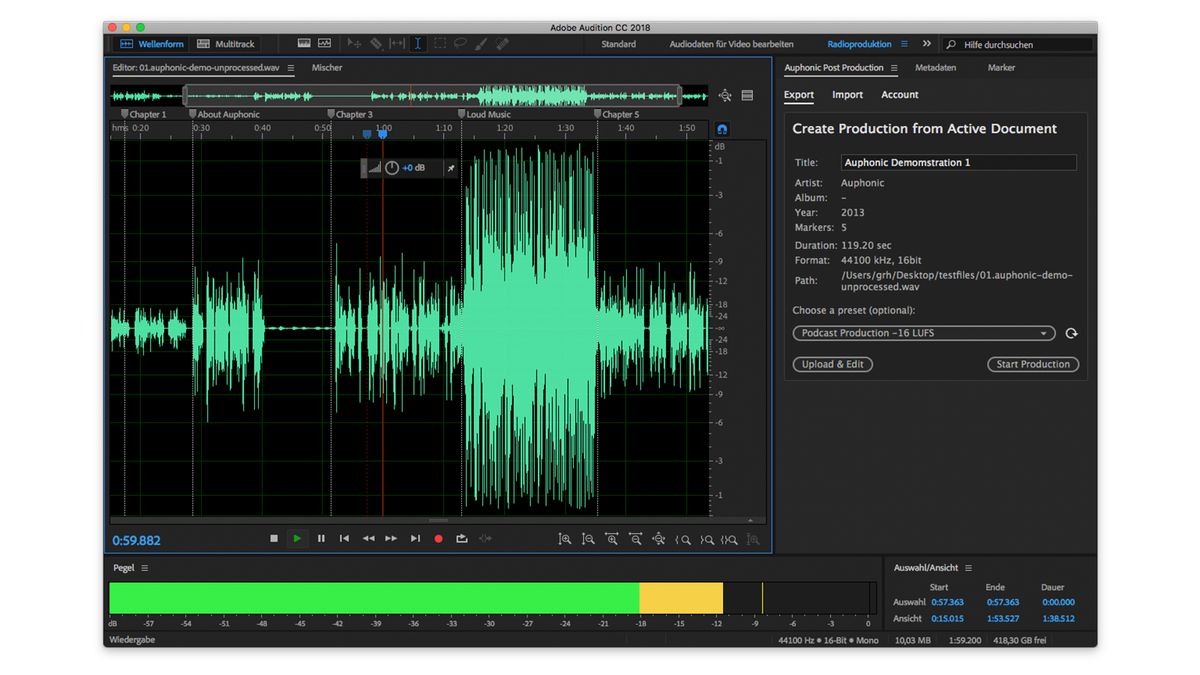Image resolution: width=1200 pixels, height=675 pixels.
Task: Open the Import section
Action: [847, 95]
